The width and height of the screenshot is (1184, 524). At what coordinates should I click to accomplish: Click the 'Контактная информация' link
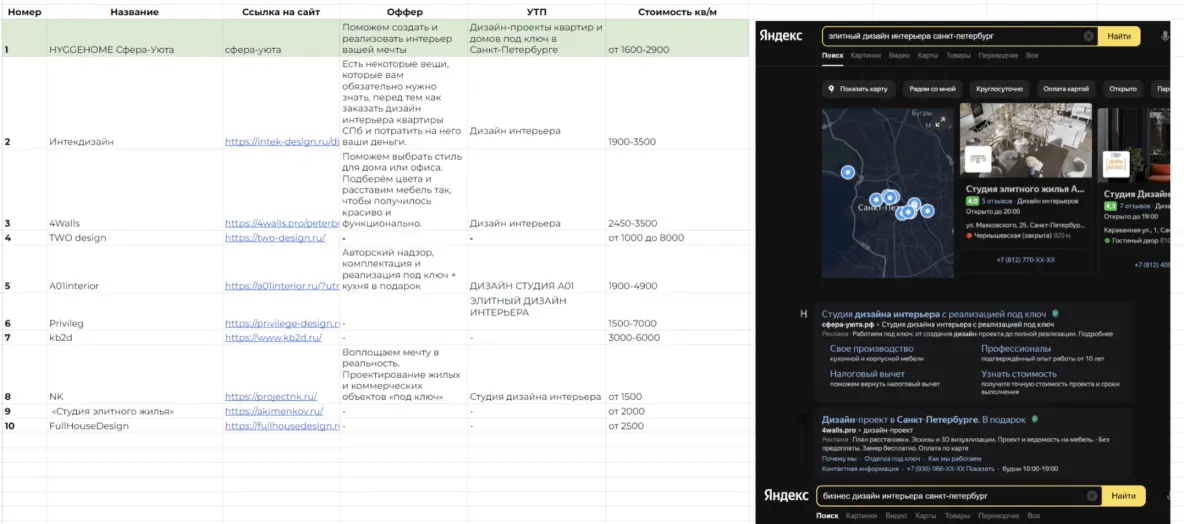click(860, 468)
